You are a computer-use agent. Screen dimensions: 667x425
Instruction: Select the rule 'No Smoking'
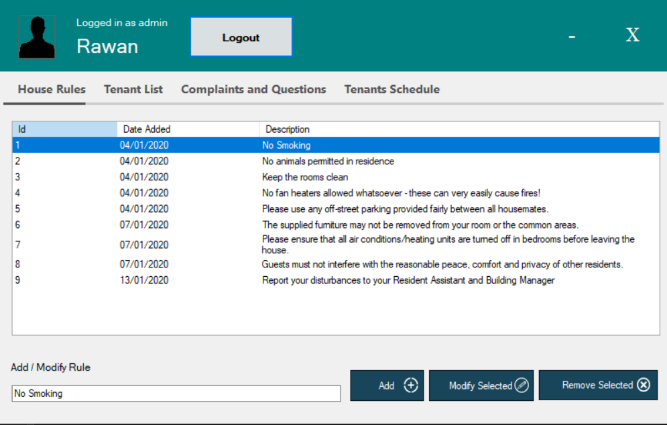[x=336, y=145]
